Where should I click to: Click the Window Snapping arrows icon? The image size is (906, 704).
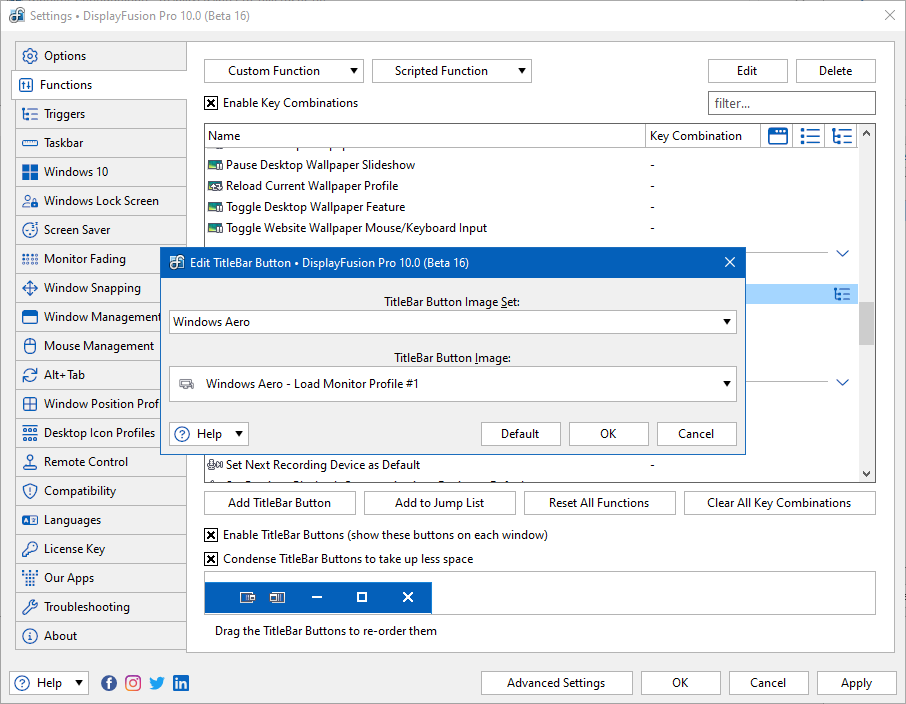(30, 288)
